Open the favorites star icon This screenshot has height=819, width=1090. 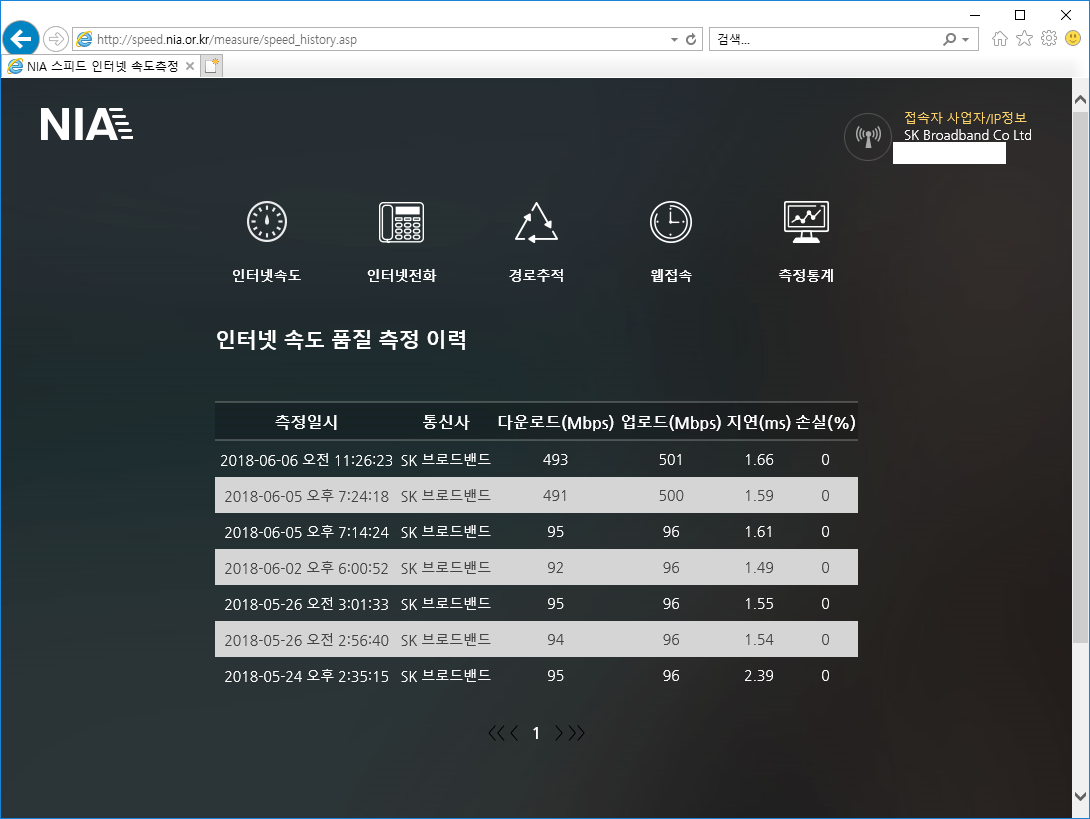tap(1024, 39)
